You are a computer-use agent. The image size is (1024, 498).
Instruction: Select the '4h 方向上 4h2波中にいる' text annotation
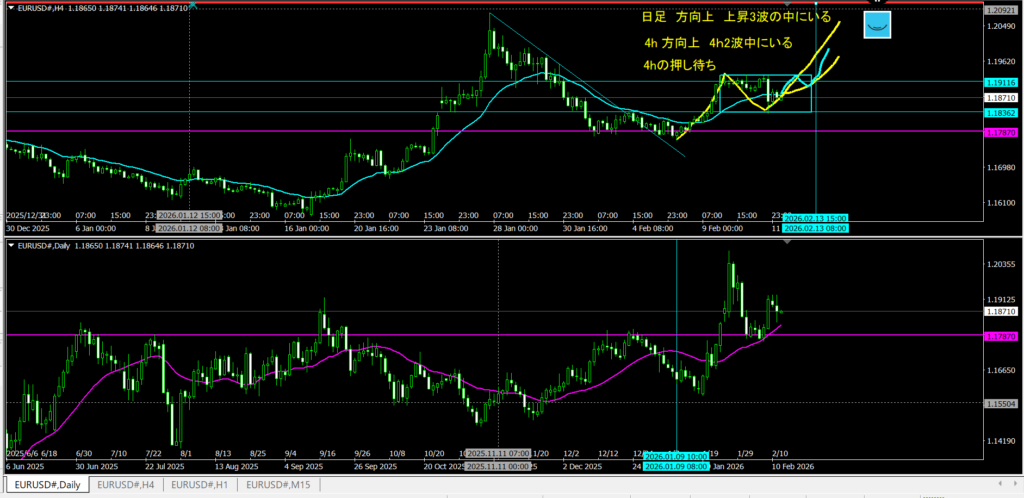(718, 43)
